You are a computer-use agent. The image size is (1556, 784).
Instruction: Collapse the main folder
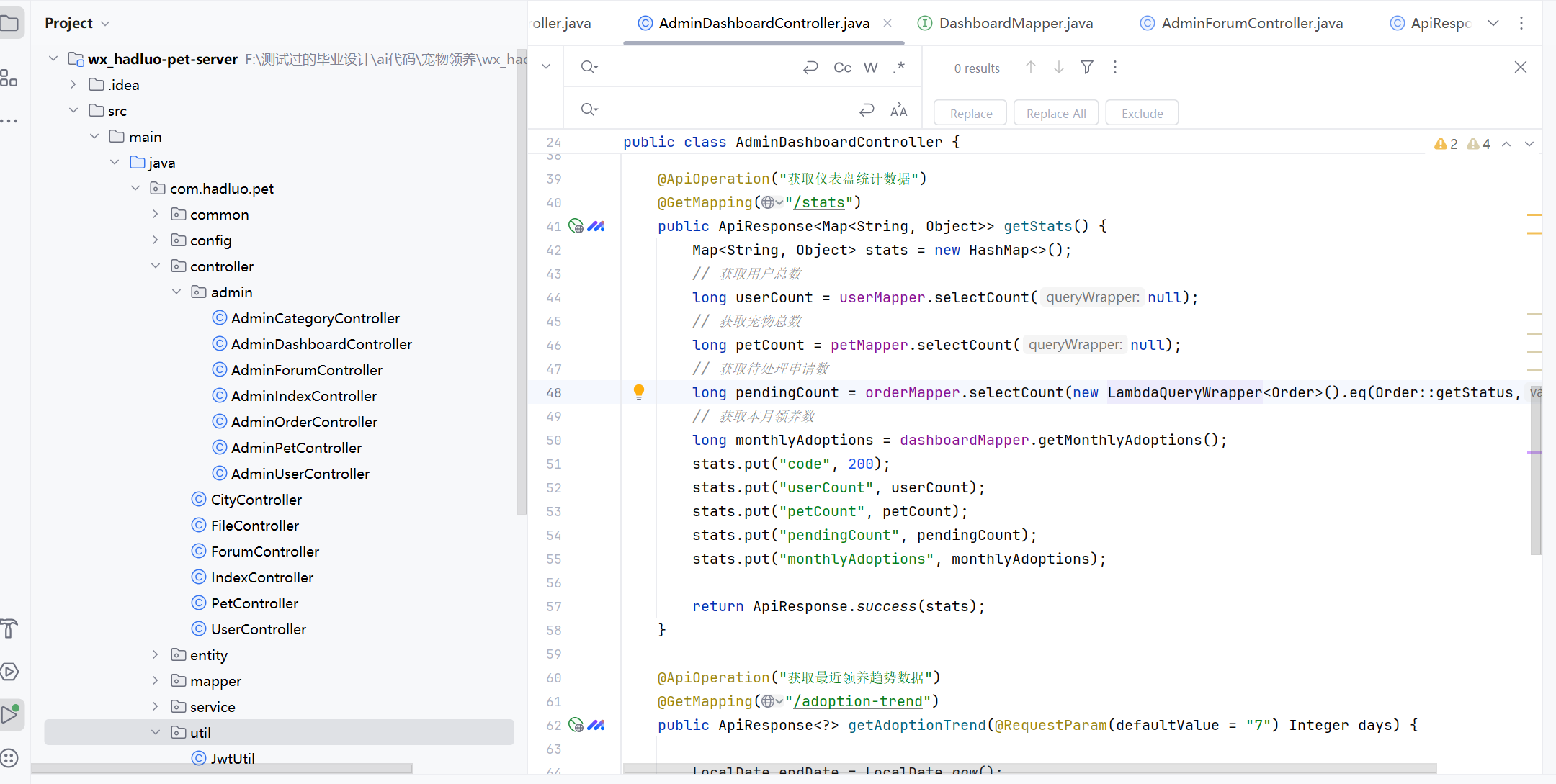point(94,136)
